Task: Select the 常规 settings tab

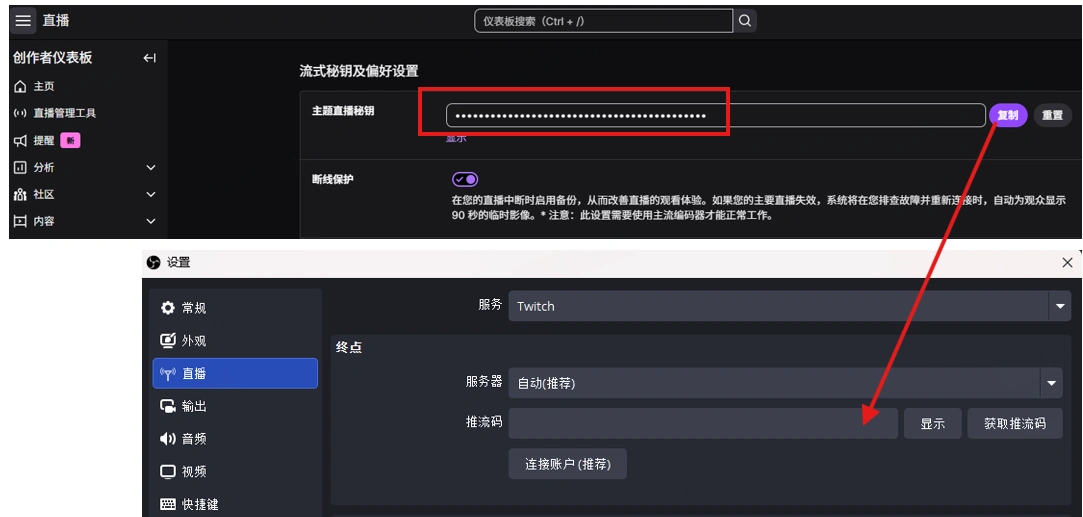Action: click(235, 308)
